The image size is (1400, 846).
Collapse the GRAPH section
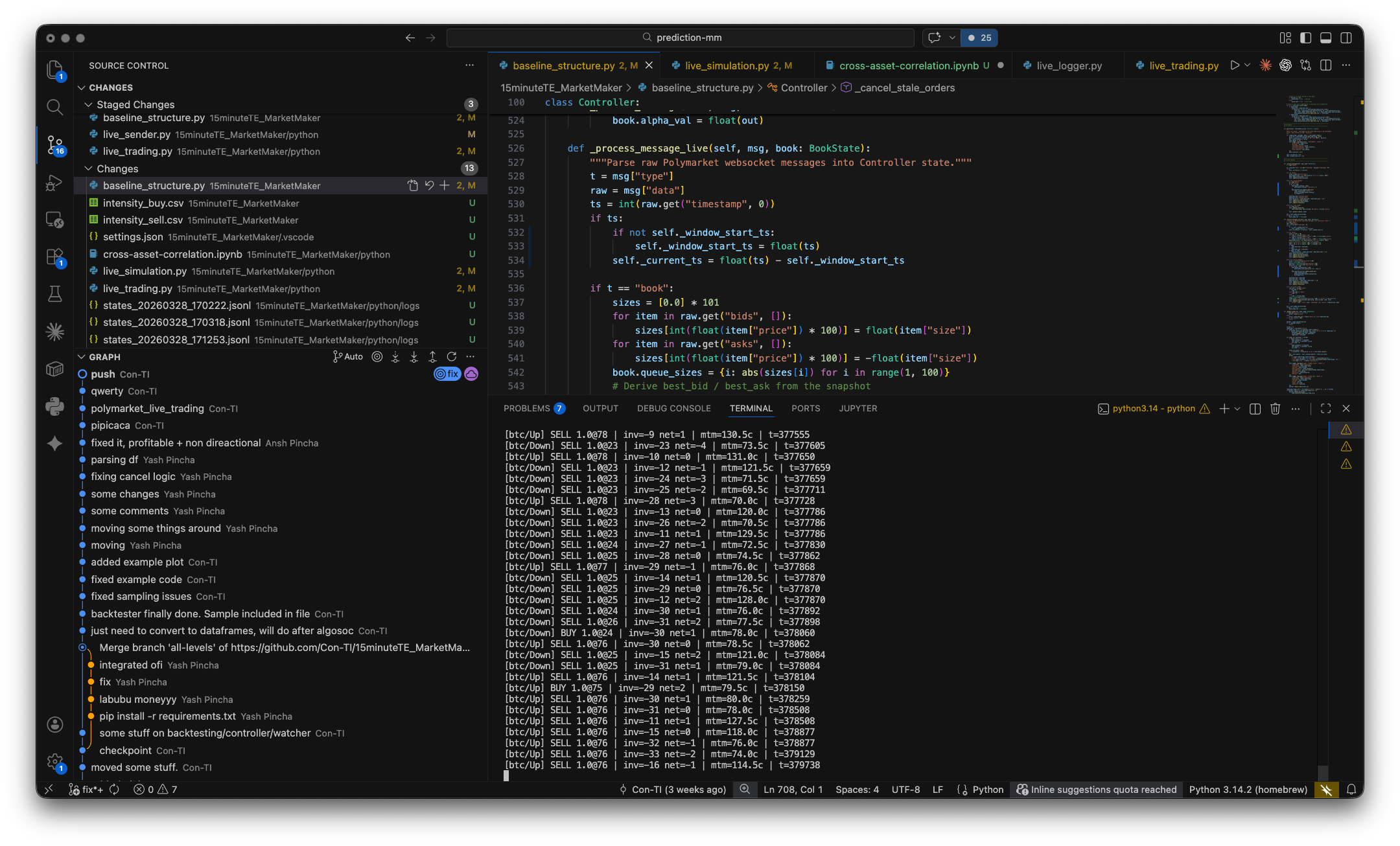point(81,357)
